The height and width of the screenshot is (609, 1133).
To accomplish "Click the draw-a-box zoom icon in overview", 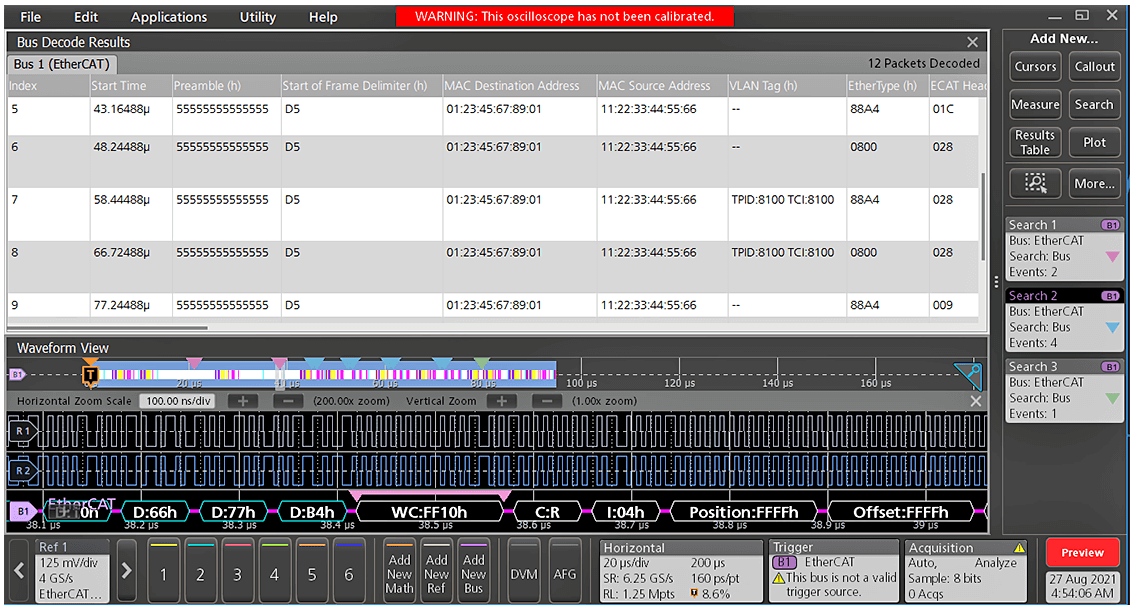I will click(x=969, y=375).
